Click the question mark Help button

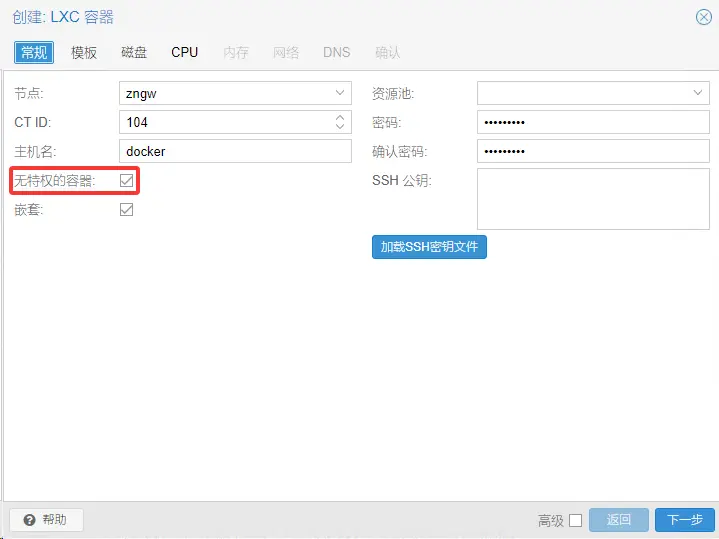[x=46, y=520]
